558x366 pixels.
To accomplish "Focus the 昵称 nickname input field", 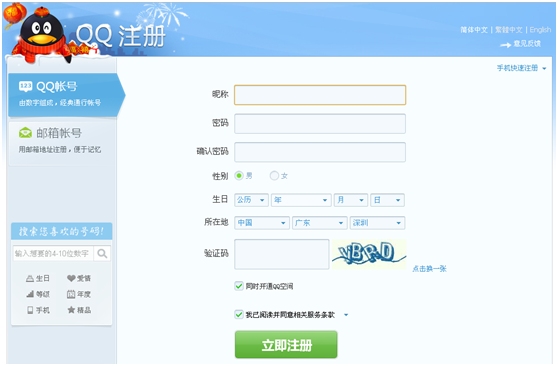I will click(320, 95).
